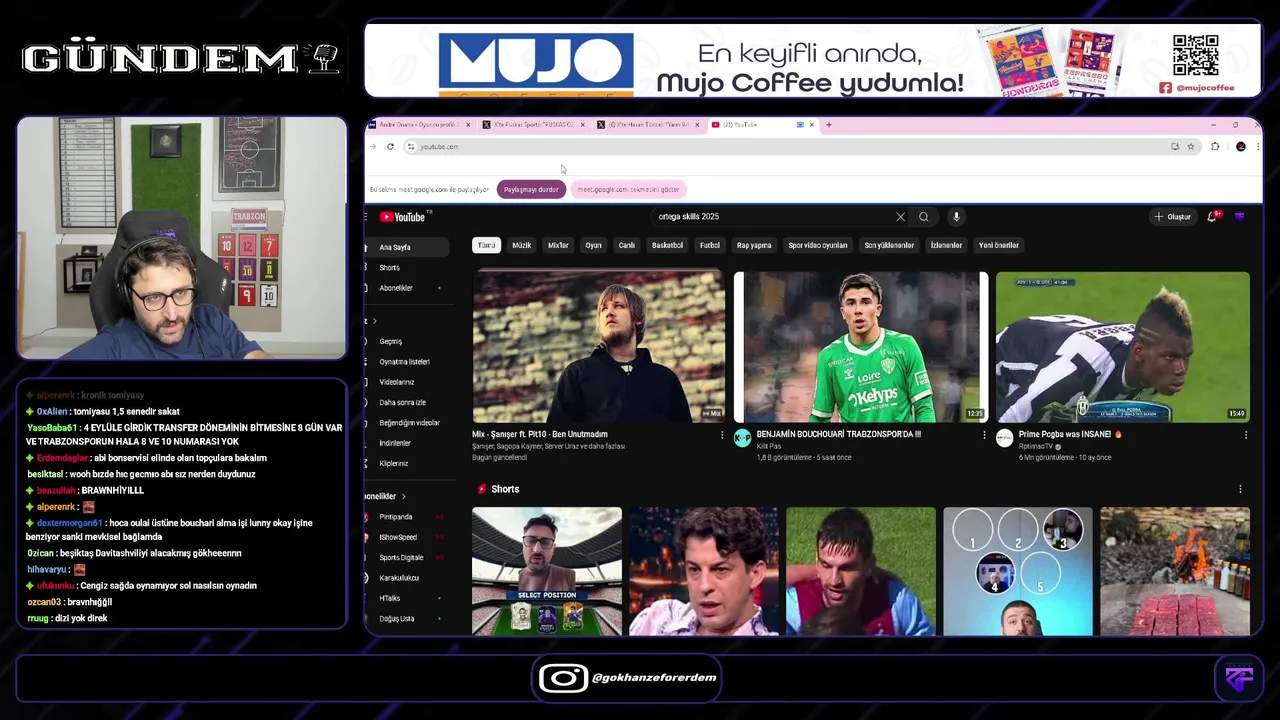
Task: Click meet.google.com sekmesini göster button
Action: [x=628, y=189]
